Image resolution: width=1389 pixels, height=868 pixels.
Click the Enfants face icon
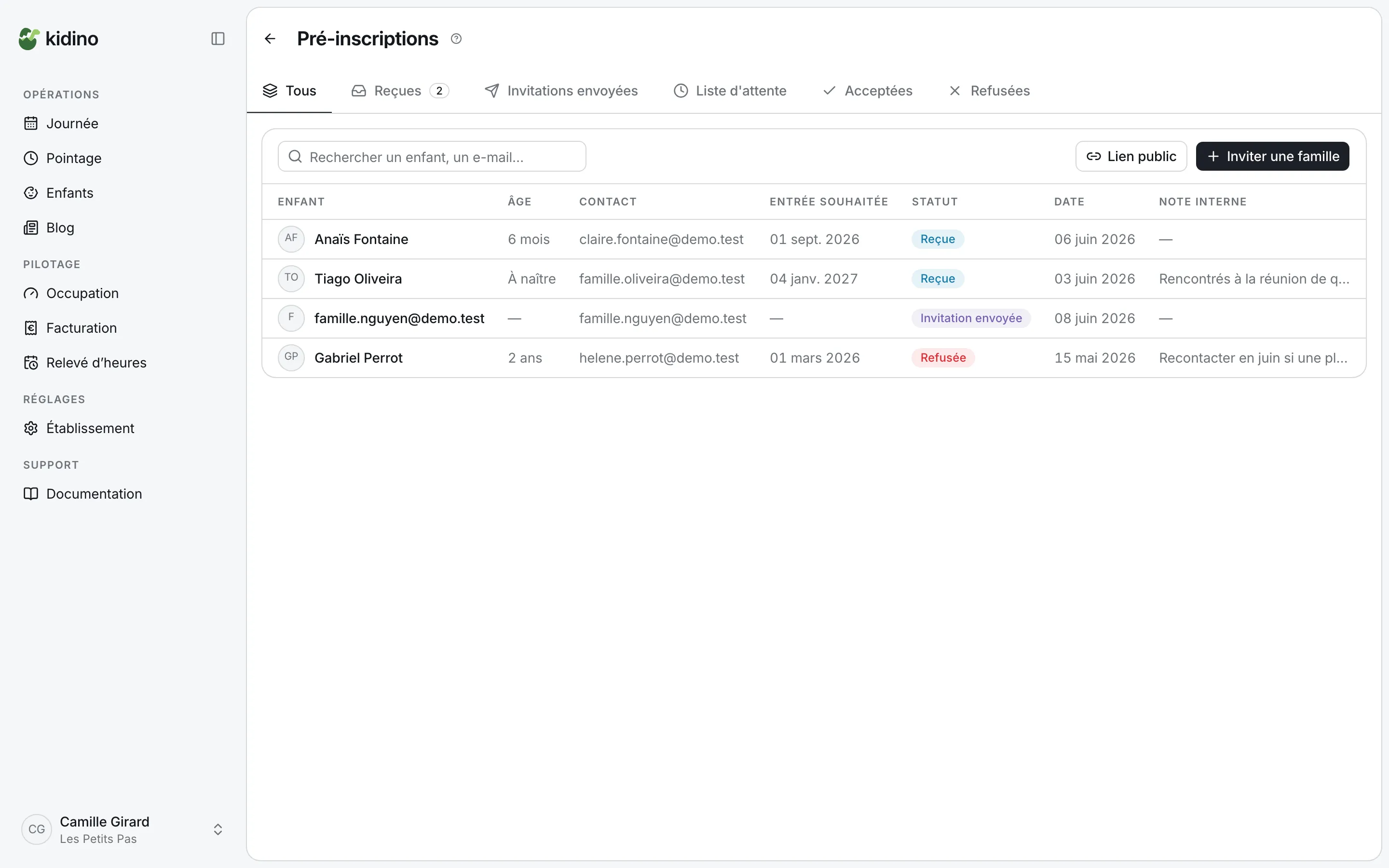[x=31, y=193]
